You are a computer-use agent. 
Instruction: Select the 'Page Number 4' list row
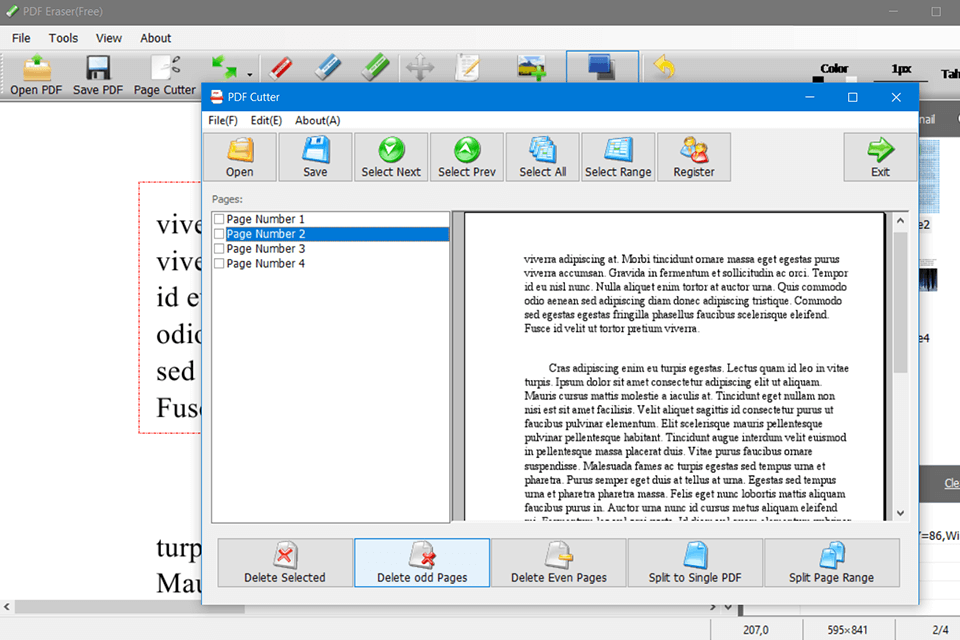point(331,263)
